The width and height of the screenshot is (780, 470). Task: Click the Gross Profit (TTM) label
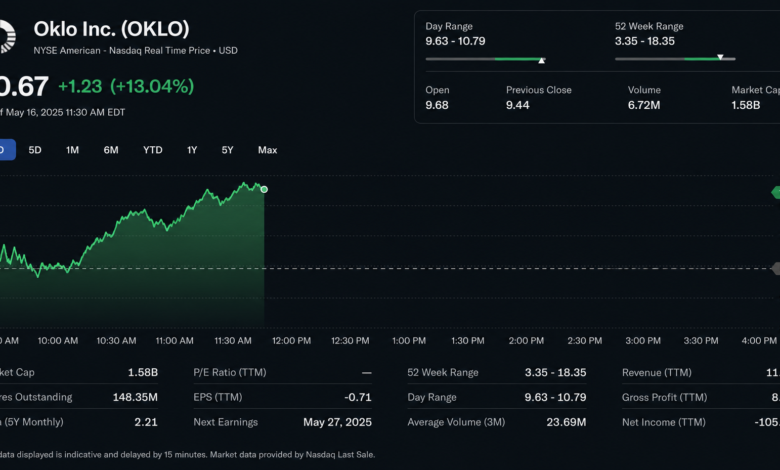(x=665, y=397)
